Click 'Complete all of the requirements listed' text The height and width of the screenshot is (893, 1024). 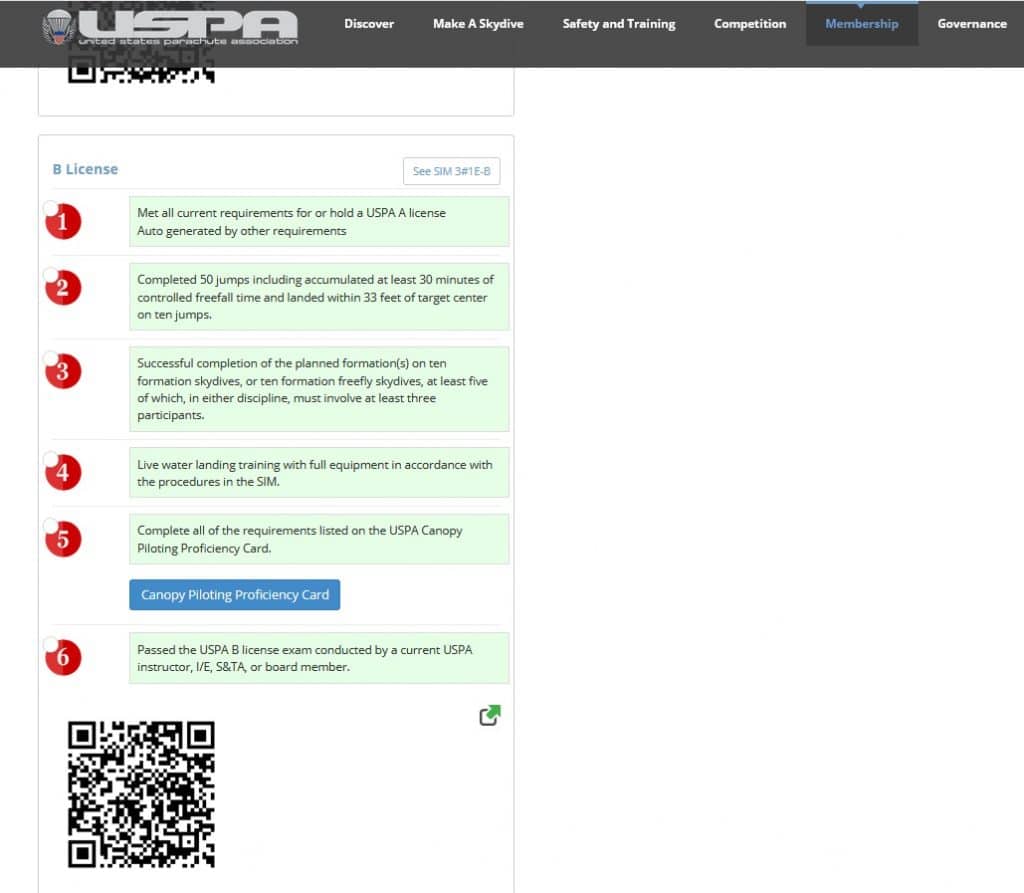[x=319, y=539]
